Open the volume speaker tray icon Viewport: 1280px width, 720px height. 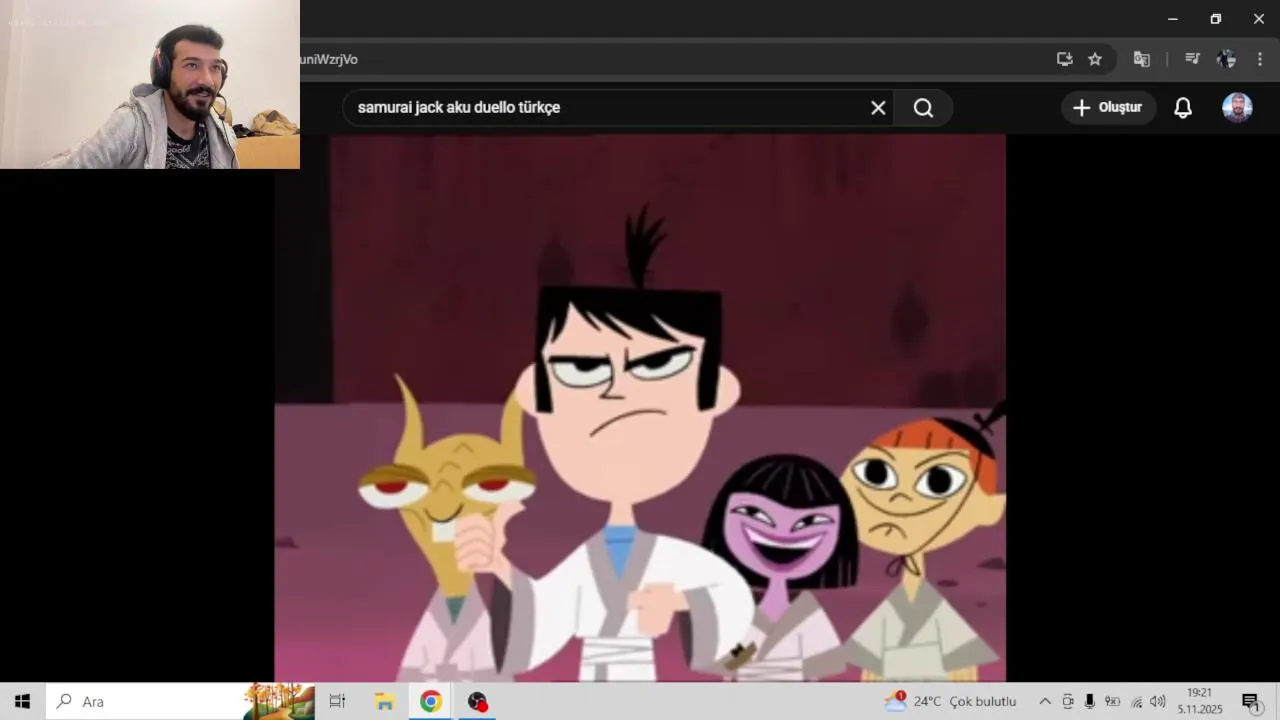pyautogui.click(x=1158, y=701)
